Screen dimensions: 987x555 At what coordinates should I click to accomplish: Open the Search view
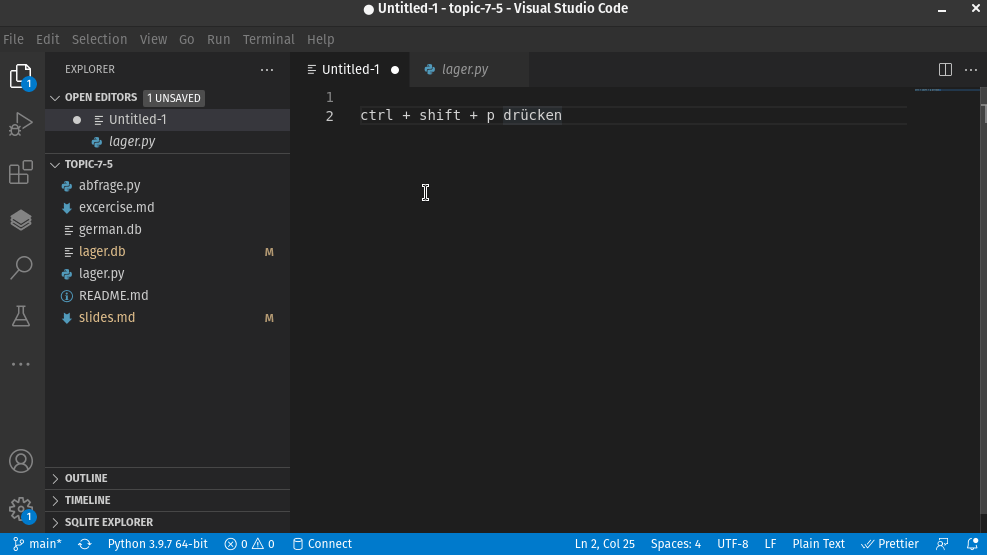[x=21, y=267]
